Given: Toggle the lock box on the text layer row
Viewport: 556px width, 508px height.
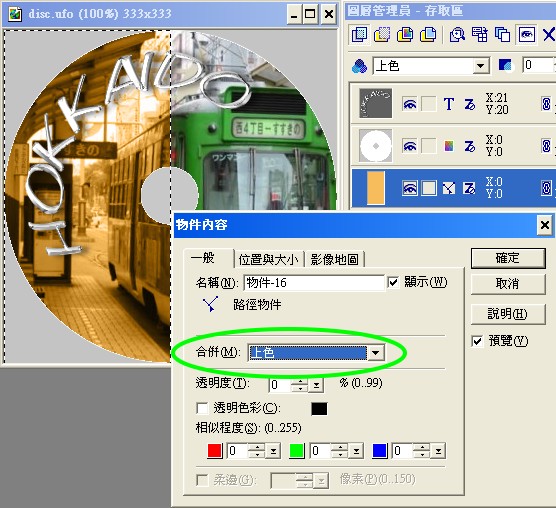Looking at the screenshot, I should tap(428, 104).
